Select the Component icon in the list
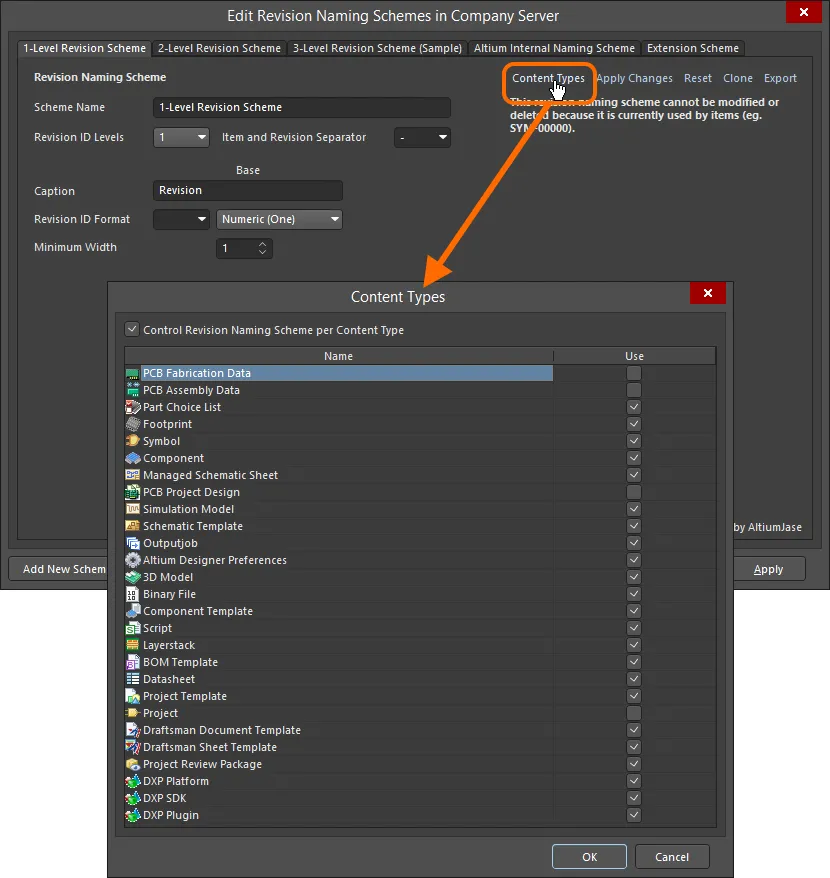 click(x=133, y=458)
